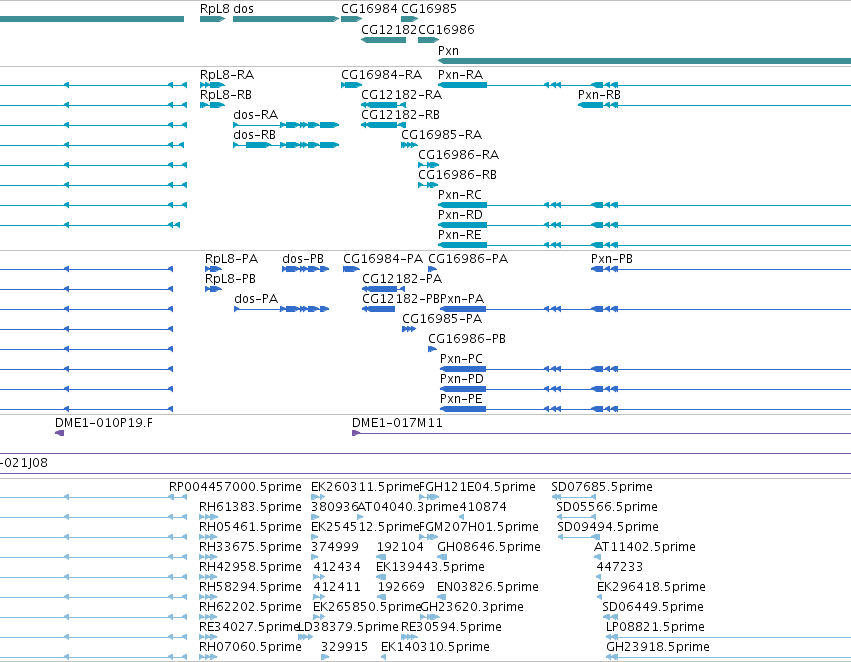
Task: Open protein Pxn-PA label
Action: 462,299
